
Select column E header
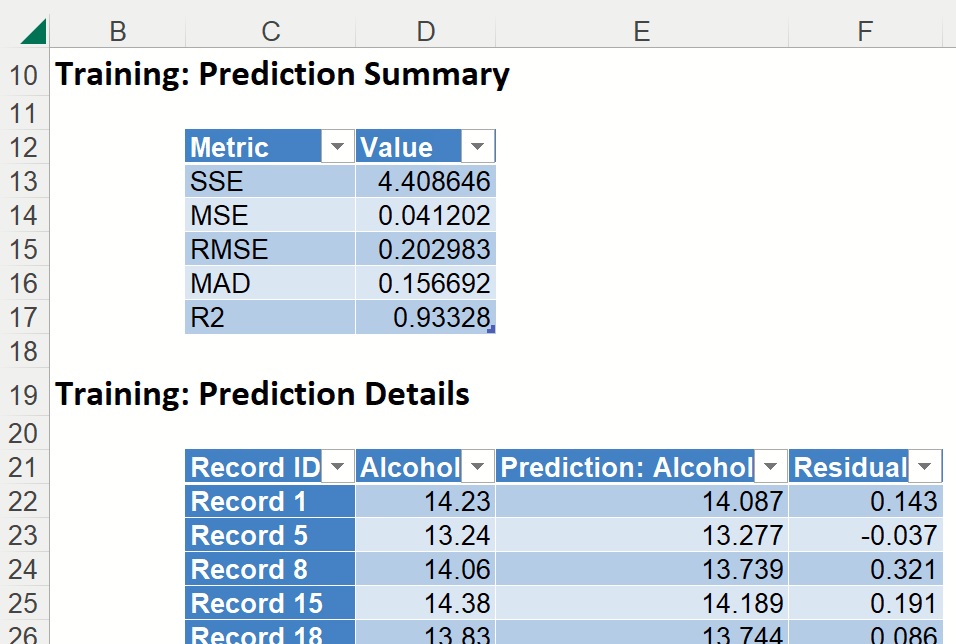point(641,32)
